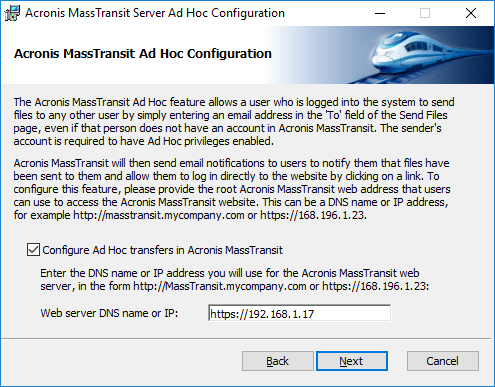Click the paragraph about email notifications
The width and height of the screenshot is (495, 387).
coord(232,189)
